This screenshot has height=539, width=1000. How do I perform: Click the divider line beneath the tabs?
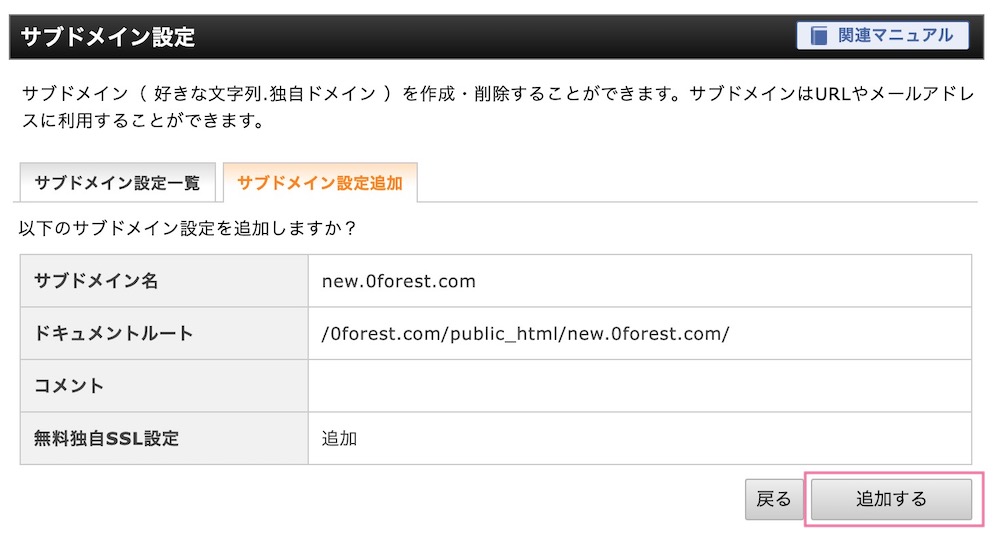[697, 202]
